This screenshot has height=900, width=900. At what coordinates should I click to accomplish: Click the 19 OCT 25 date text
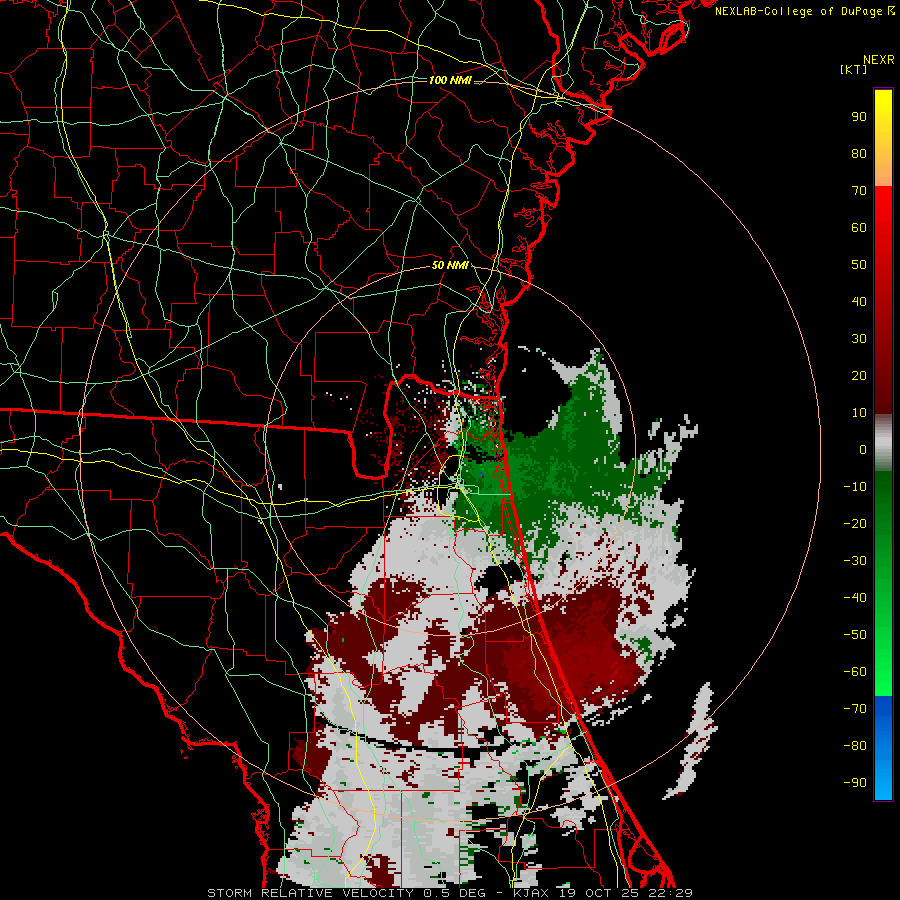coord(599,893)
